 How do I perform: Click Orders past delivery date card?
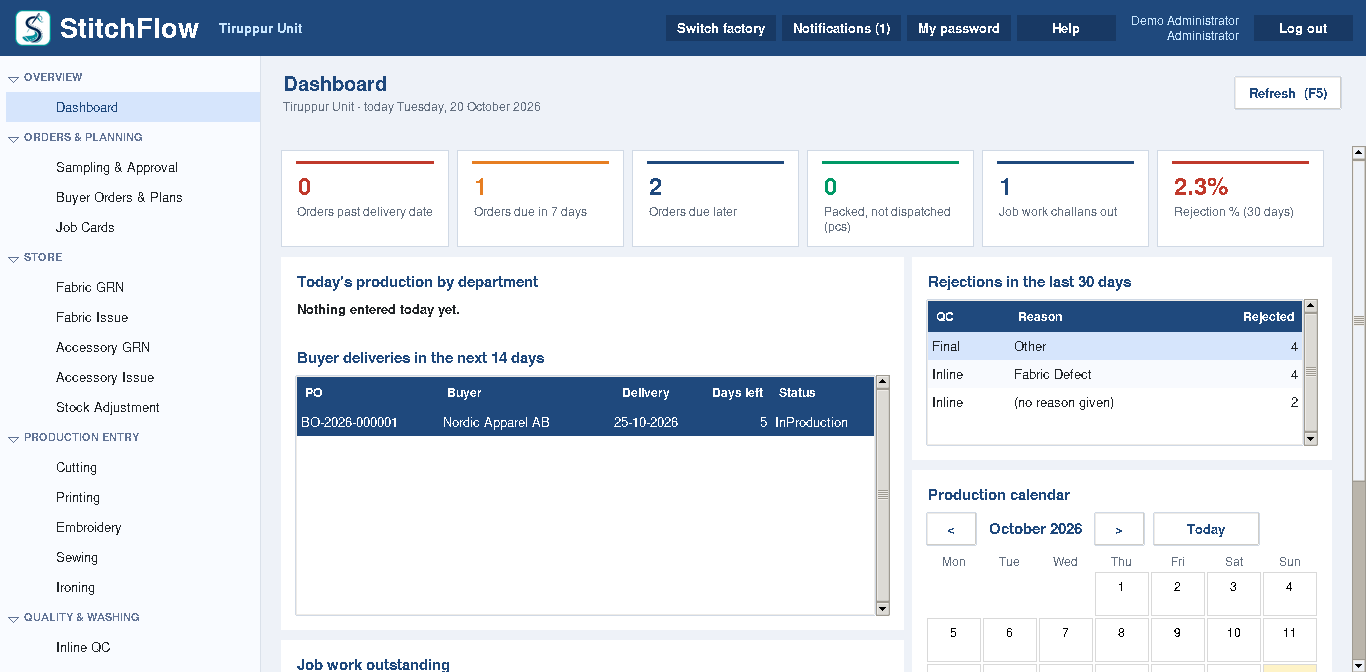pyautogui.click(x=365, y=198)
